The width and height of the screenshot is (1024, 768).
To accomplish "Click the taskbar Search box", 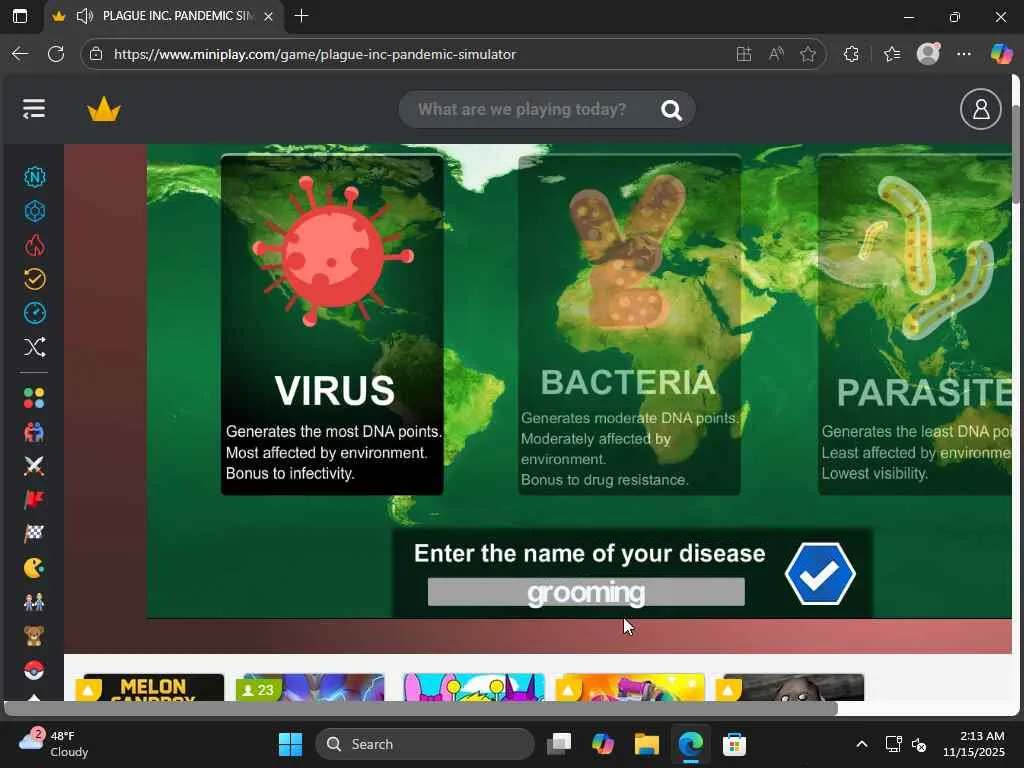I will pyautogui.click(x=425, y=744).
